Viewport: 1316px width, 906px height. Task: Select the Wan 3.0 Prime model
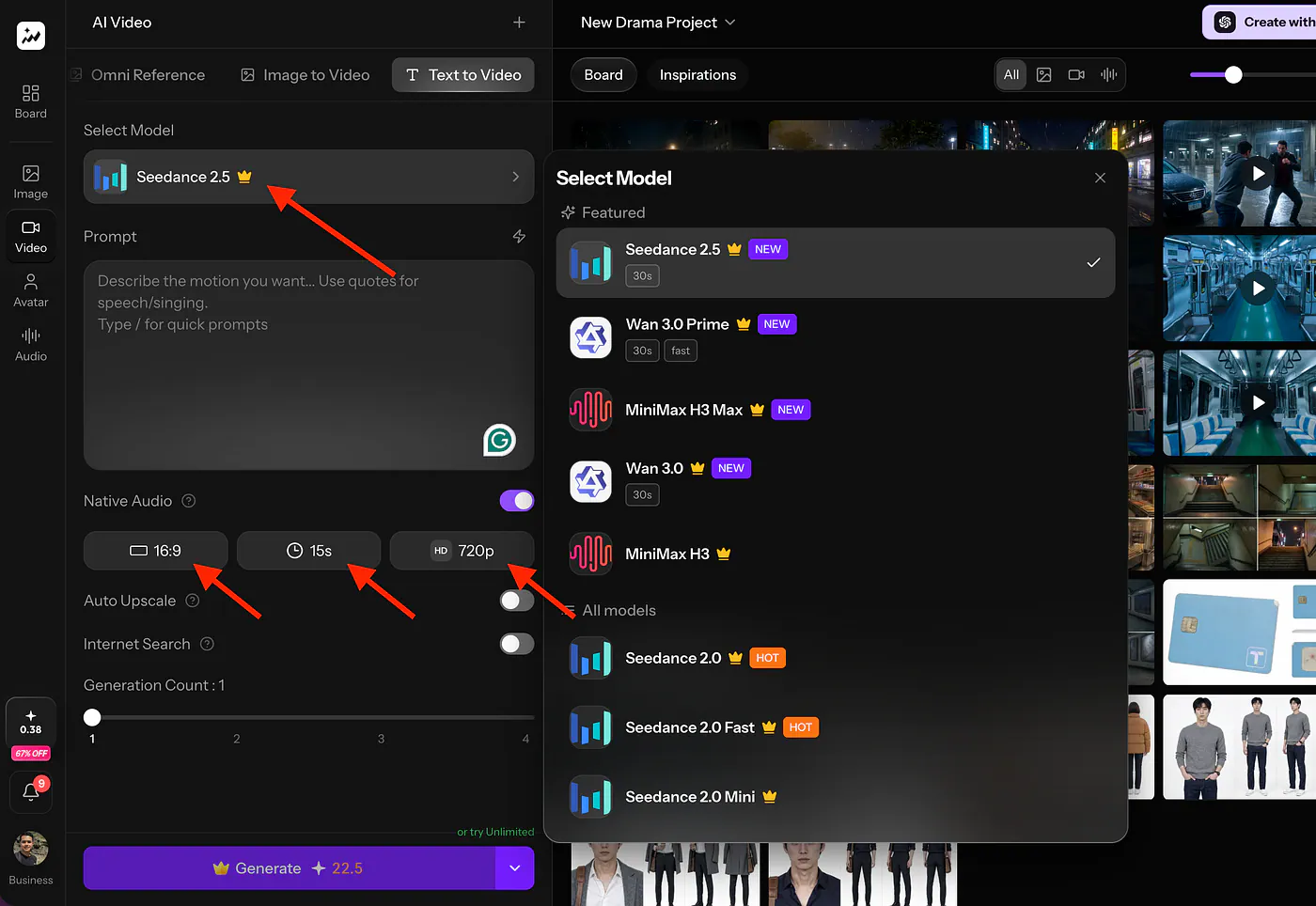coord(836,337)
